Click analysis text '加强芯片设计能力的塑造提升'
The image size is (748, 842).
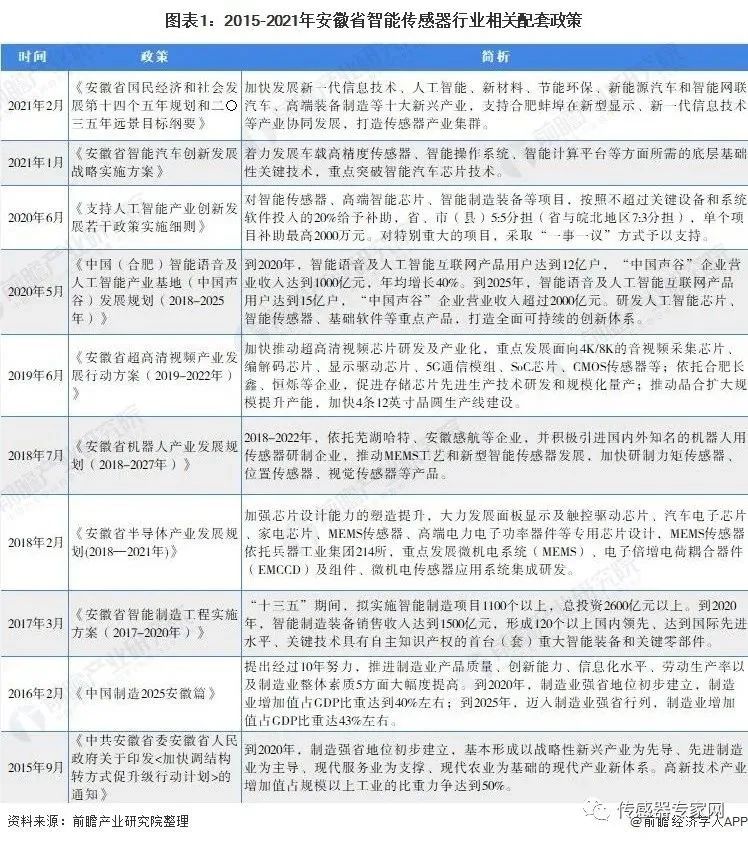point(495,542)
